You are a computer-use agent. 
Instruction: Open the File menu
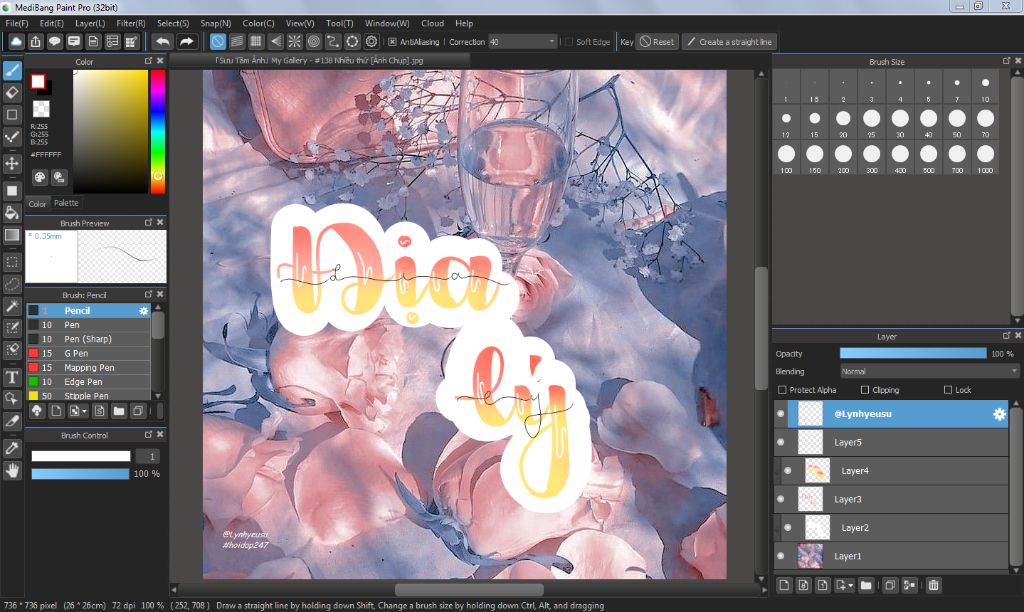tap(16, 23)
